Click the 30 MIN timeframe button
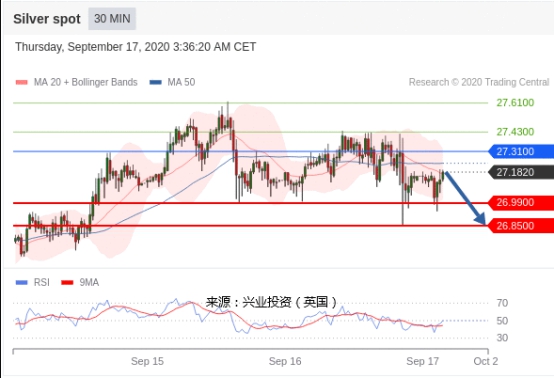554x378 pixels. point(112,19)
